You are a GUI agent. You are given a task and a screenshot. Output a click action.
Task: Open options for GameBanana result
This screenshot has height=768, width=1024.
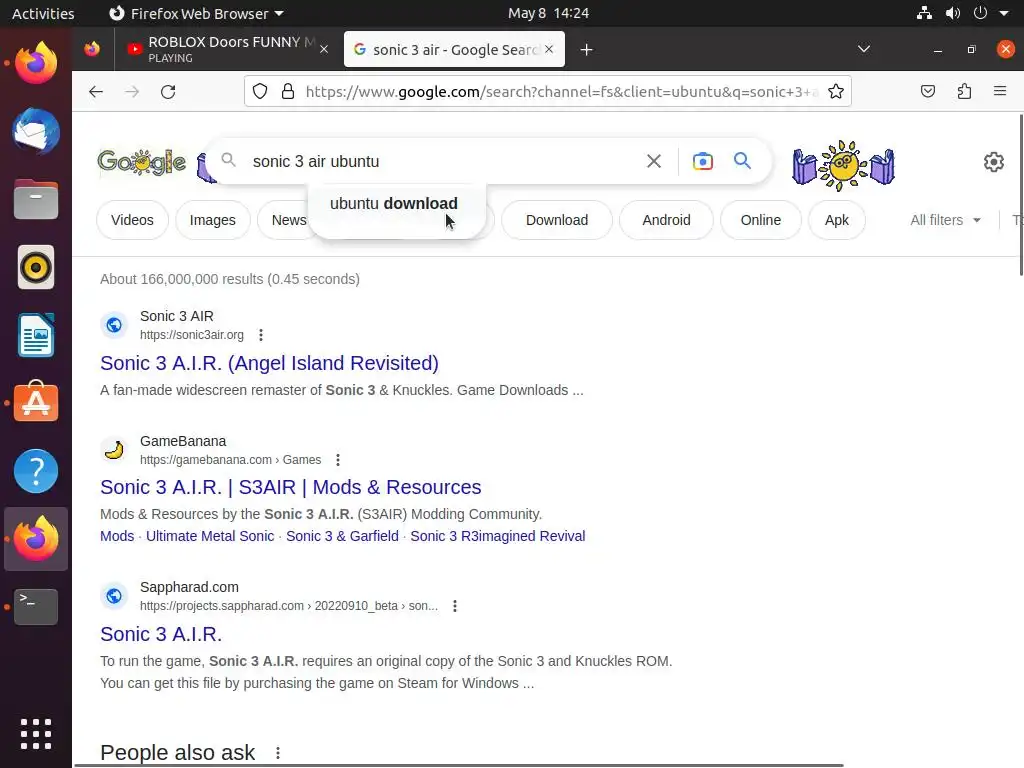338,460
